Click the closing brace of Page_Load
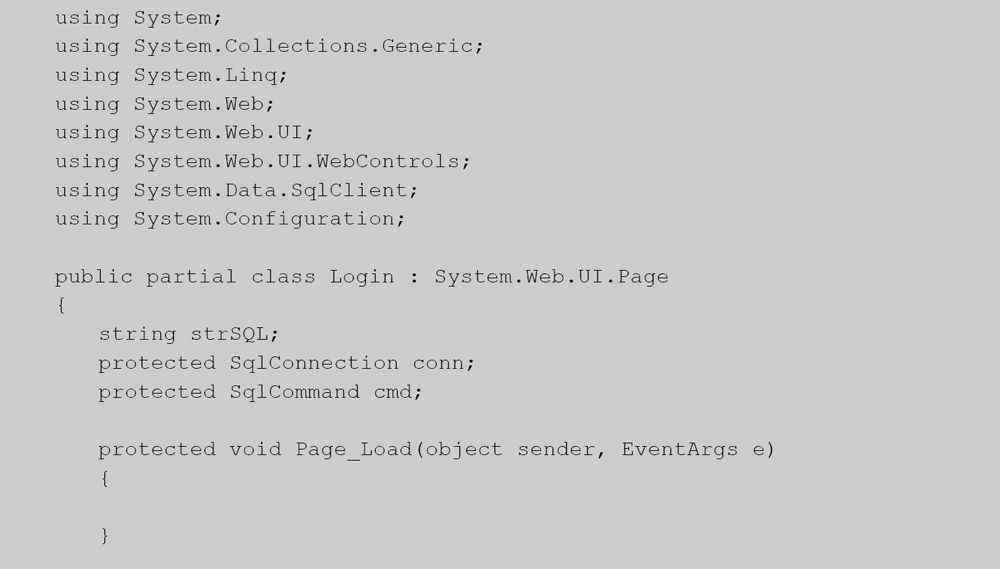This screenshot has width=1000, height=569. point(105,536)
